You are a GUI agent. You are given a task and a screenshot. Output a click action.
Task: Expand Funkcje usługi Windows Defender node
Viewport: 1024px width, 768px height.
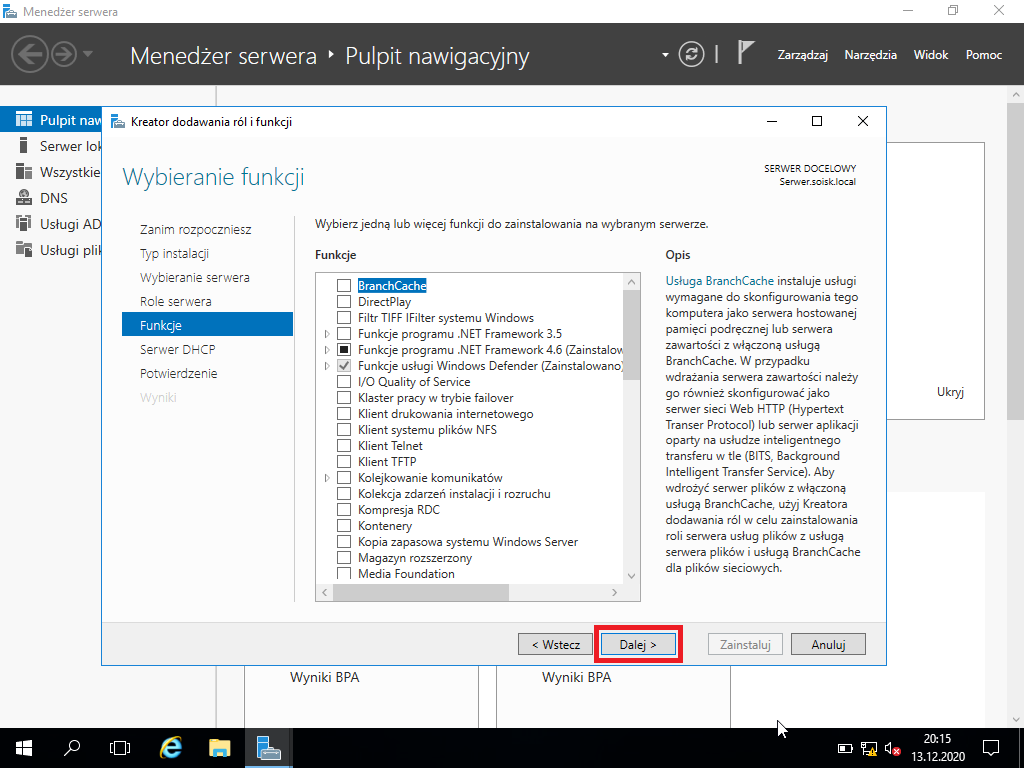pos(327,366)
